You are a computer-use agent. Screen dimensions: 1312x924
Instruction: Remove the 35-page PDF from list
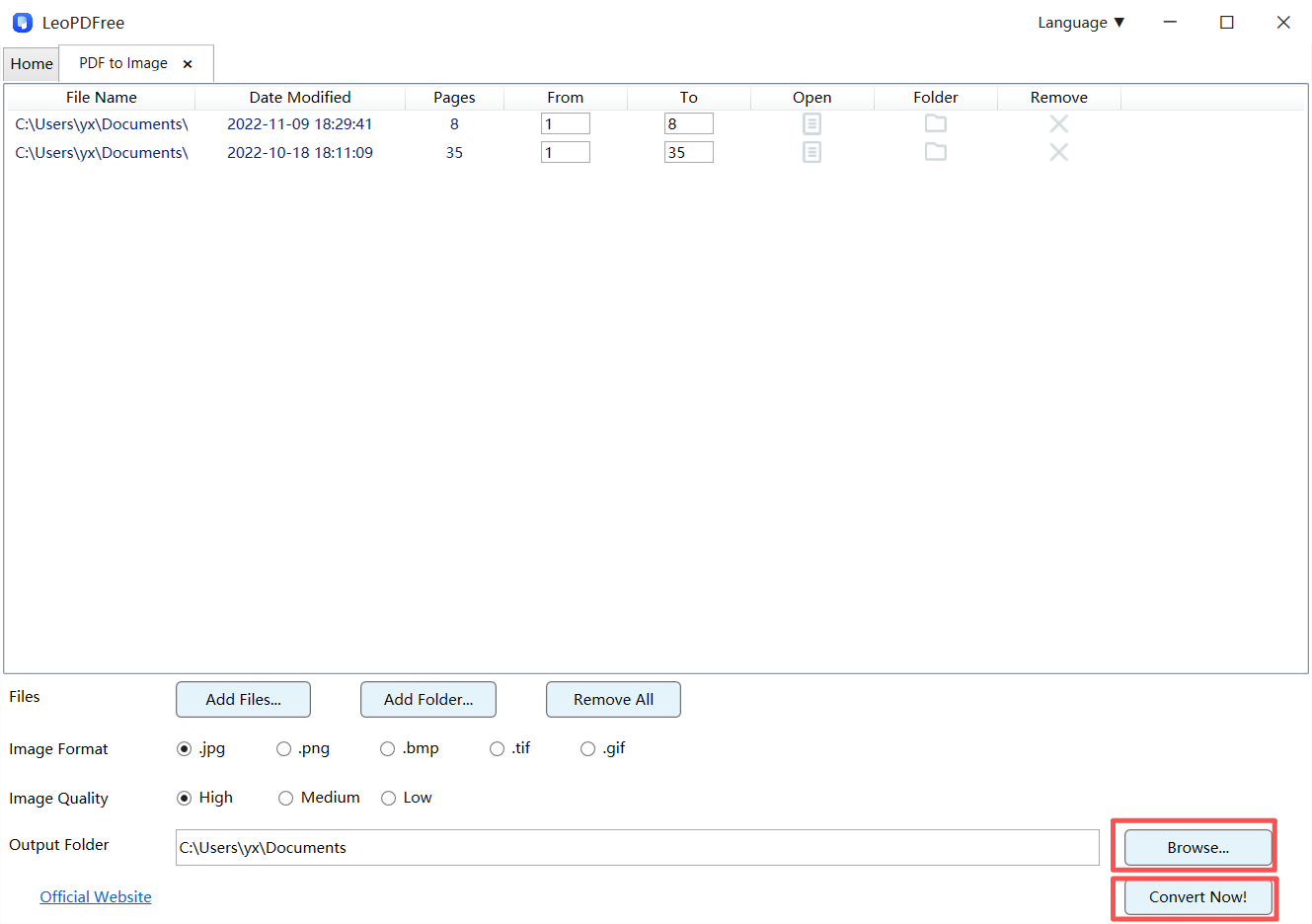1058,152
